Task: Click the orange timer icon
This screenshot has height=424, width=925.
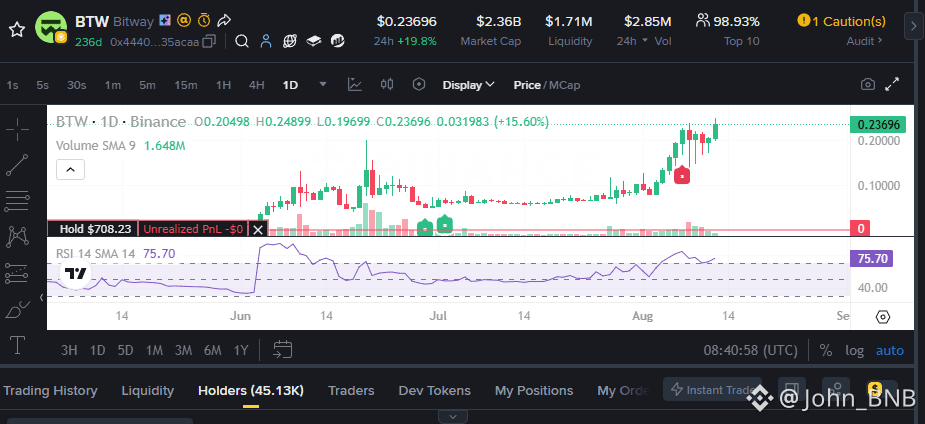Action: 204,21
